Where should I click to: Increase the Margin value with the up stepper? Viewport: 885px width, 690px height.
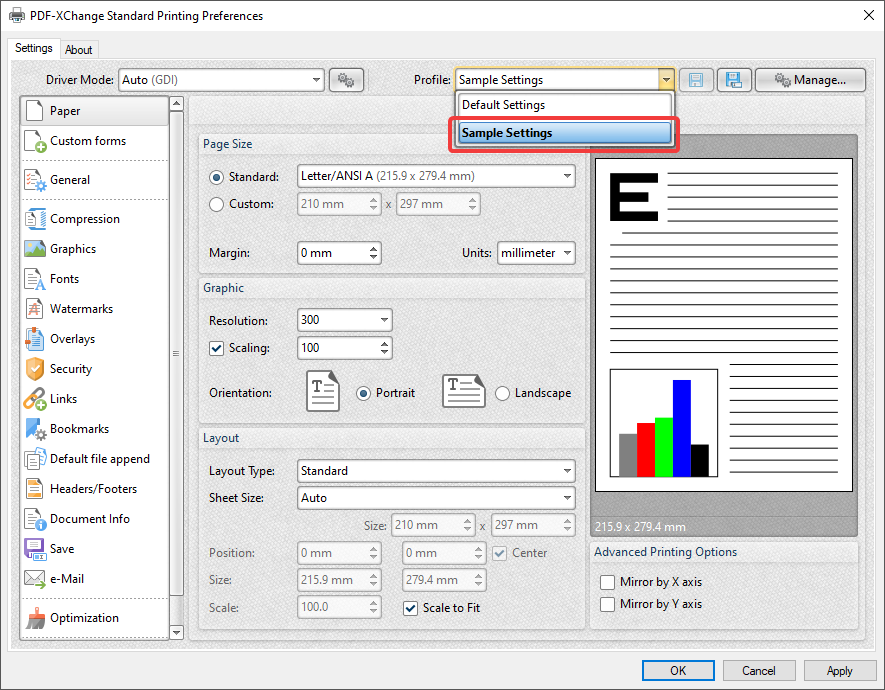click(374, 248)
